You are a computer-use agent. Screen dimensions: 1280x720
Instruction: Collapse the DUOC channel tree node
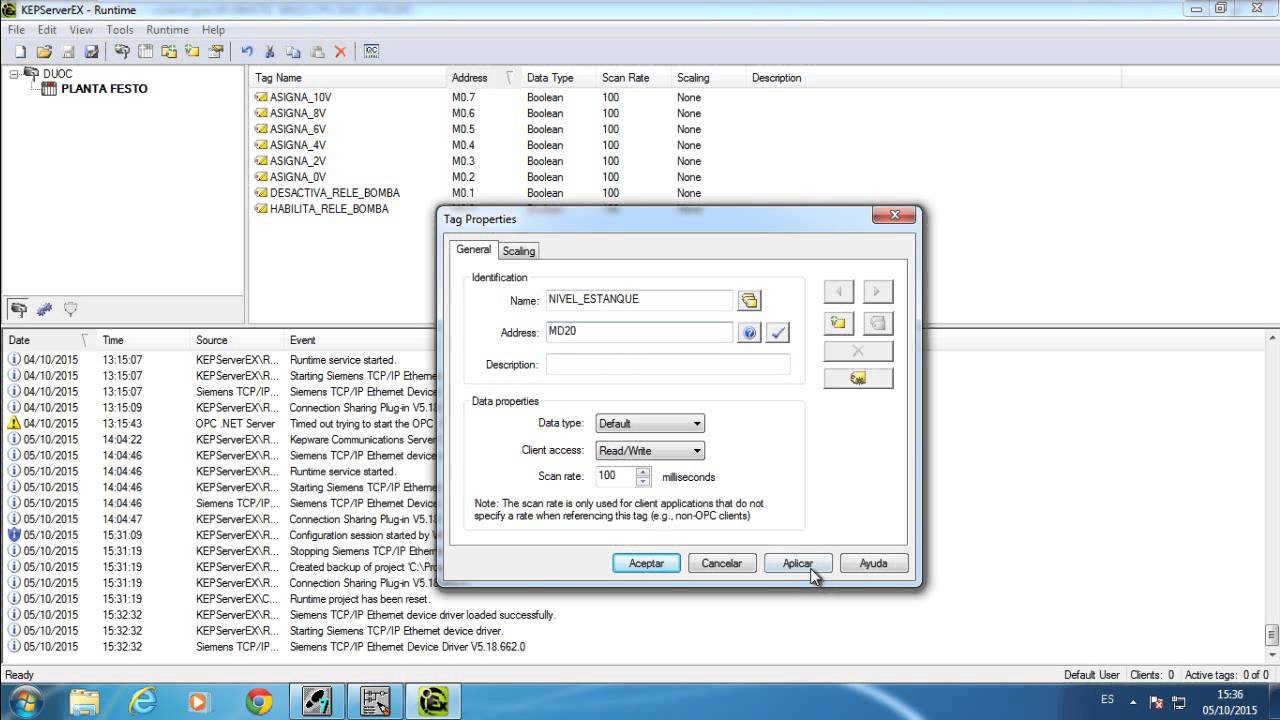[x=14, y=73]
